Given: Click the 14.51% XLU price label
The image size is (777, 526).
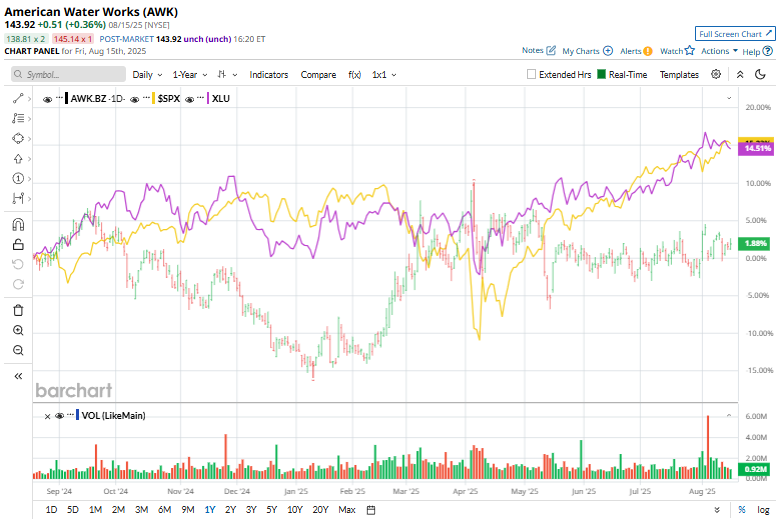Looking at the screenshot, I should (756, 148).
